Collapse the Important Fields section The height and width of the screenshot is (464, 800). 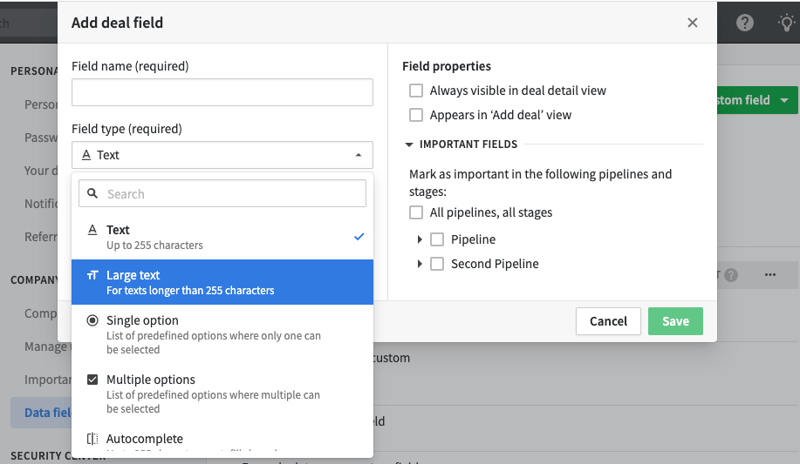(x=409, y=144)
